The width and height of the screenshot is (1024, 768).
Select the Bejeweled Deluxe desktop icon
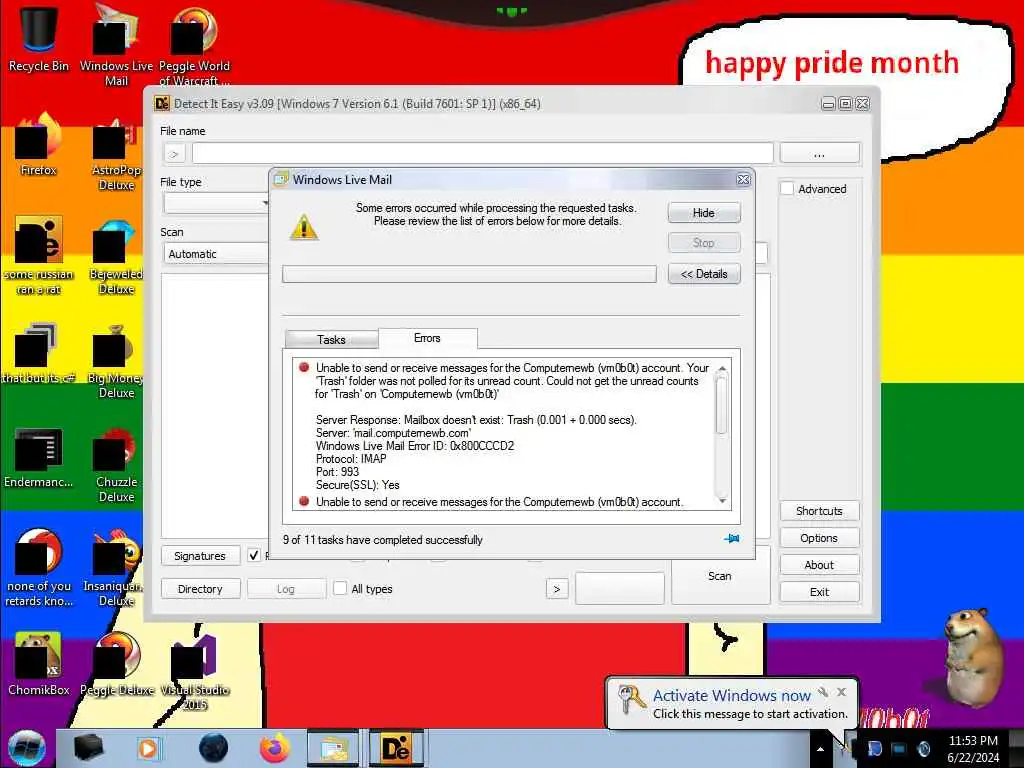116,256
